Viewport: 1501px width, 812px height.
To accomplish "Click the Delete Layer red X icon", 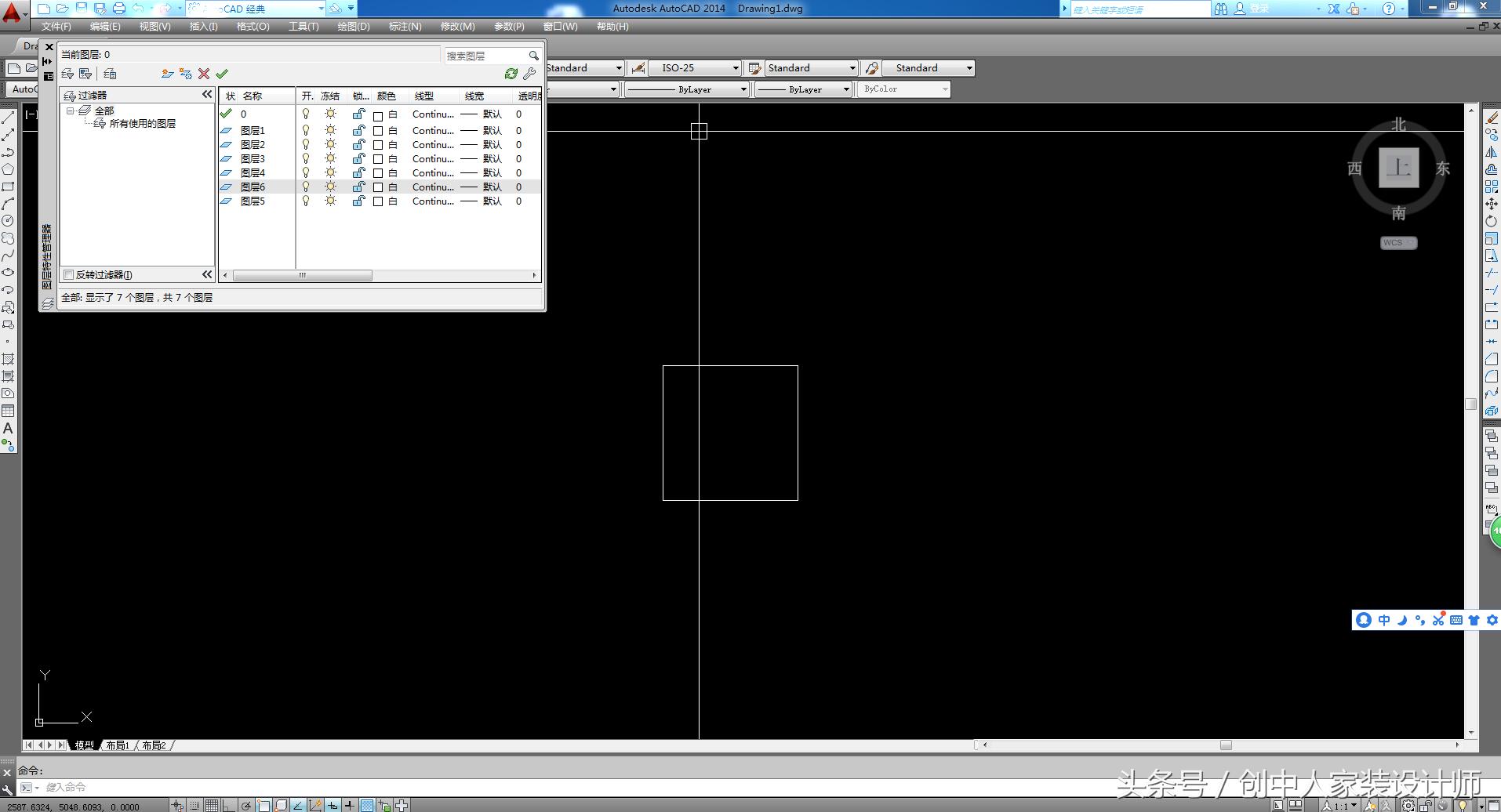I will click(204, 74).
